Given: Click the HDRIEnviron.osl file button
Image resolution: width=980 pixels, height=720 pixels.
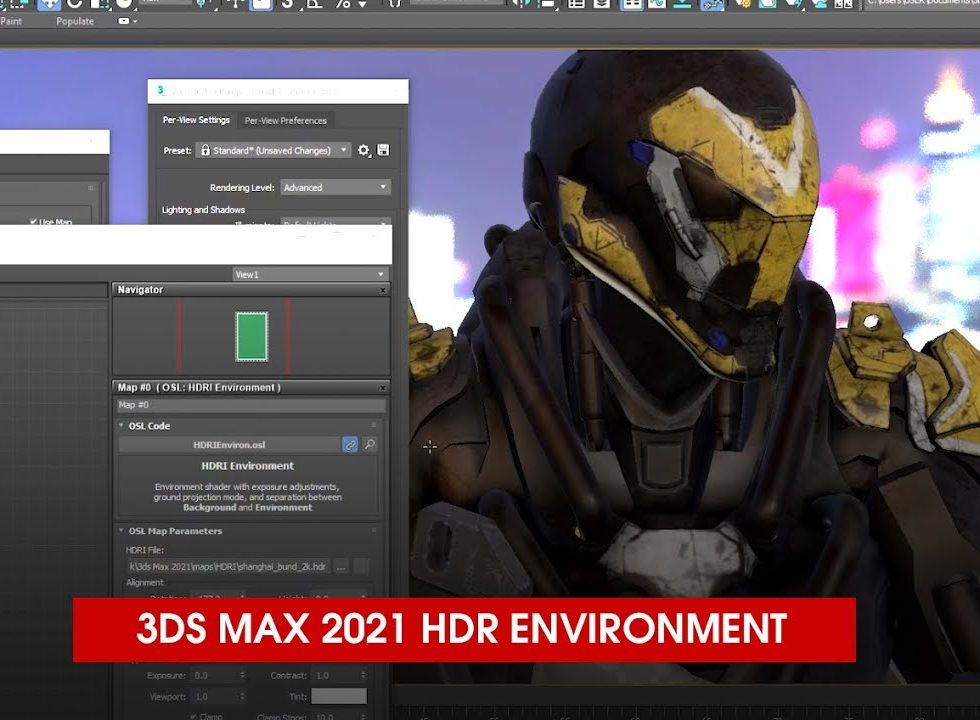Looking at the screenshot, I should [229, 444].
